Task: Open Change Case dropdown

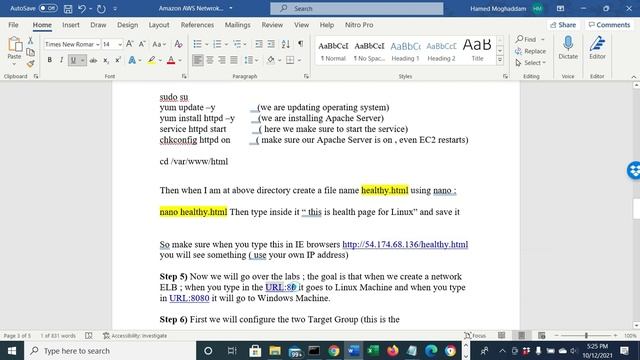Action: pyautogui.click(x=159, y=44)
